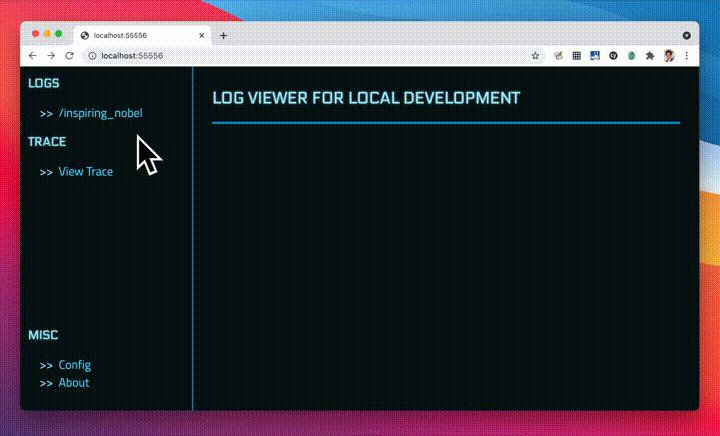Open the tab search dropdown at top right
720x436 pixels.
point(686,35)
